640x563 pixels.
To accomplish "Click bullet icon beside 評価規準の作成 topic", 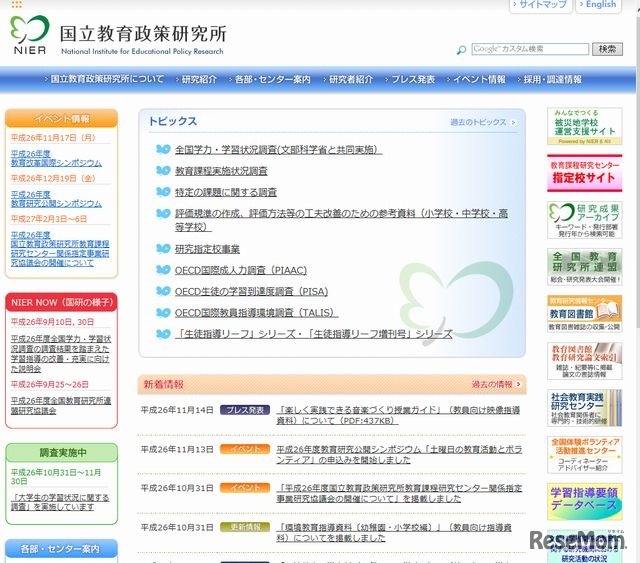I will (x=163, y=213).
